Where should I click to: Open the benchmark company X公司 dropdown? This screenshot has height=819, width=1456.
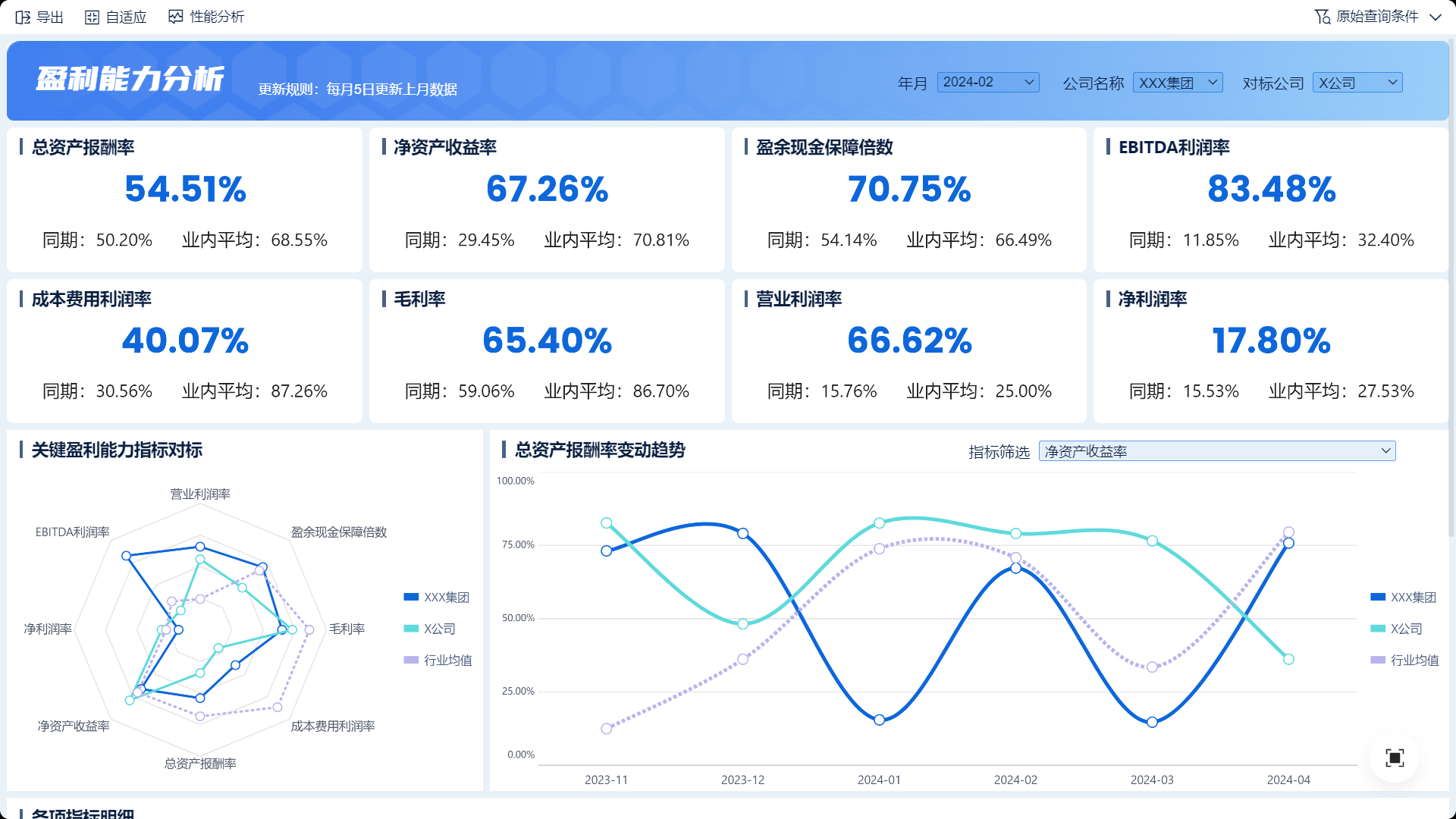click(1357, 83)
